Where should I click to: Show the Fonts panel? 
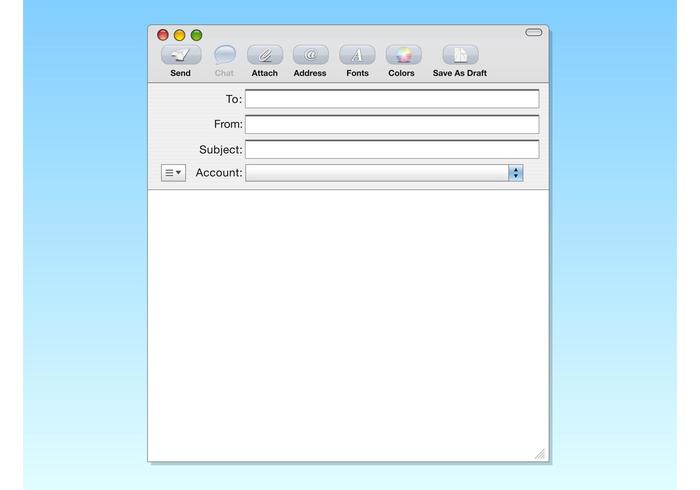pyautogui.click(x=357, y=55)
